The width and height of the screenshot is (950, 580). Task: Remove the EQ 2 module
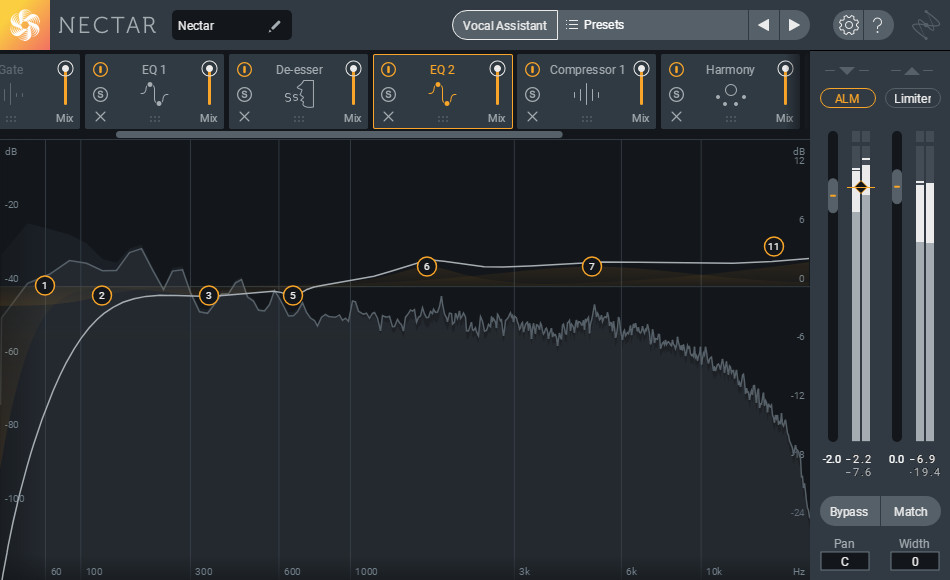[388, 116]
